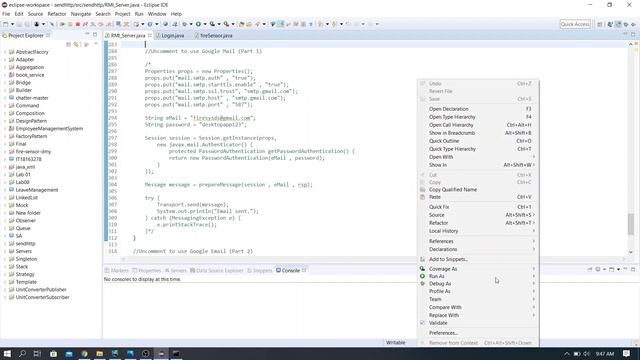Open the Source submenu in context menu
The image size is (640, 360).
[x=478, y=215]
